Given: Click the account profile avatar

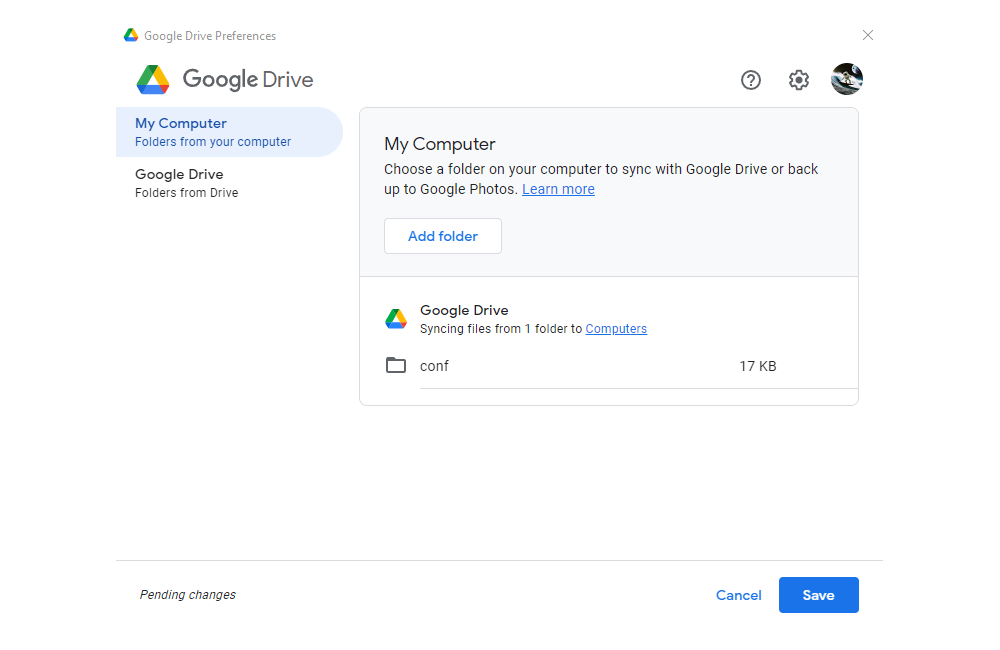Looking at the screenshot, I should click(847, 79).
